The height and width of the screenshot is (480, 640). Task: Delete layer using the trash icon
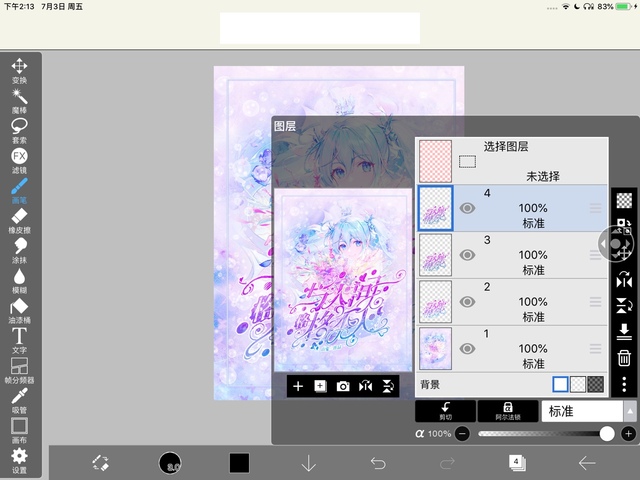pos(624,358)
